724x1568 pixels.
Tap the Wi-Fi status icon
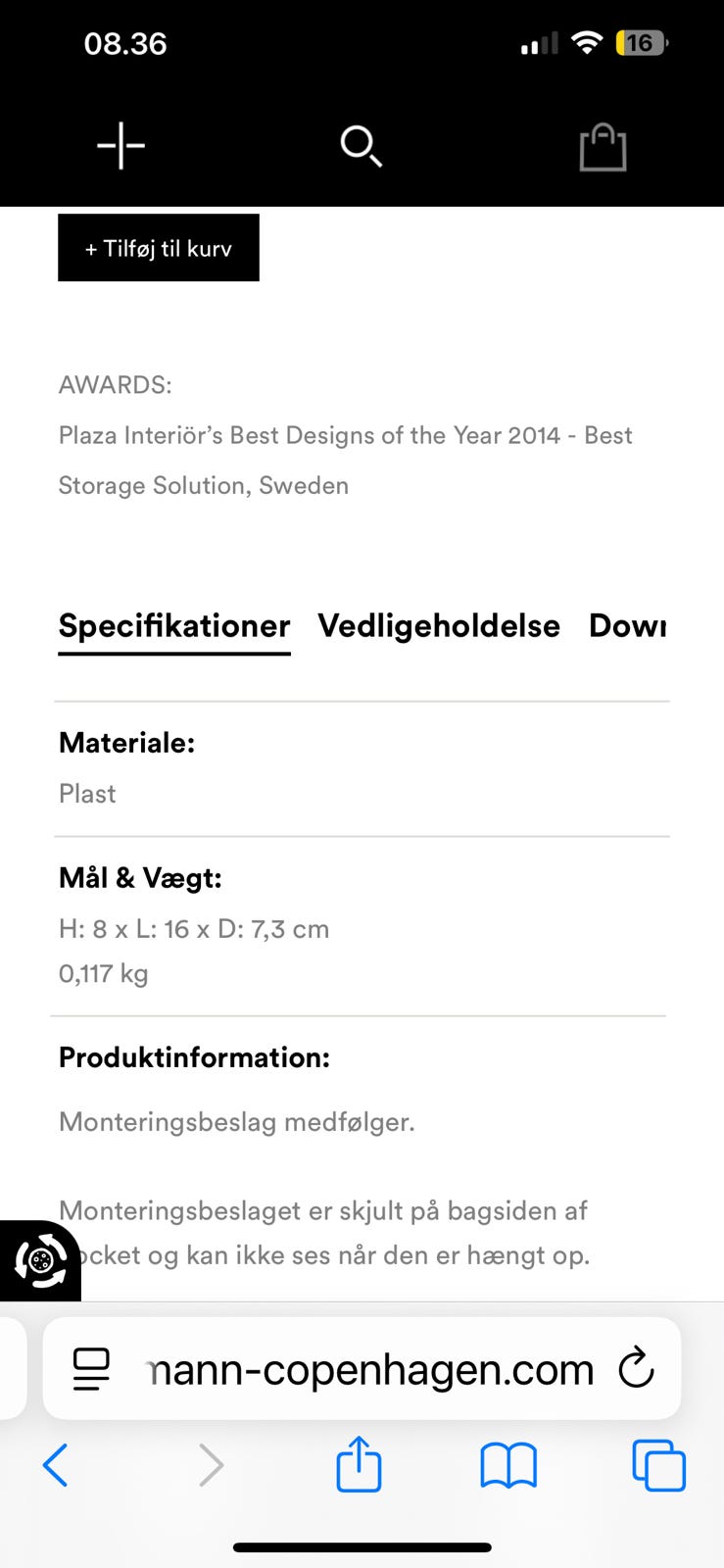pos(586,43)
